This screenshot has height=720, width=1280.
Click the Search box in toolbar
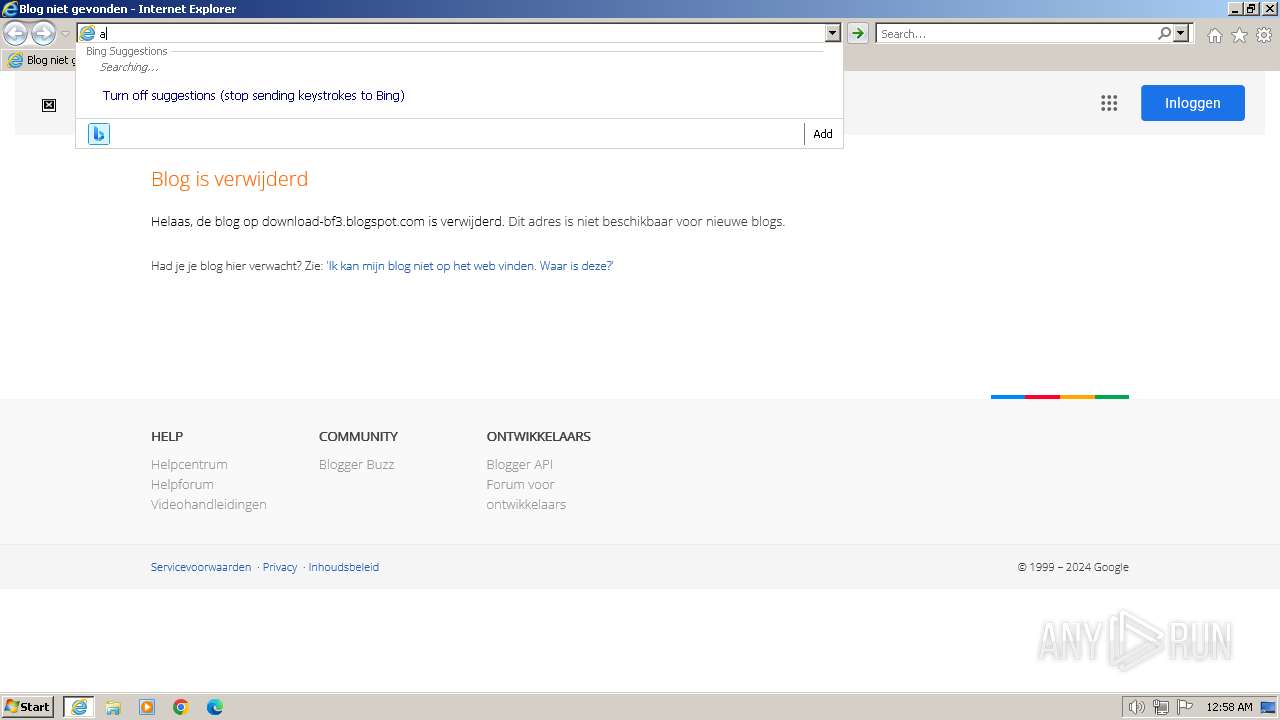click(1016, 33)
